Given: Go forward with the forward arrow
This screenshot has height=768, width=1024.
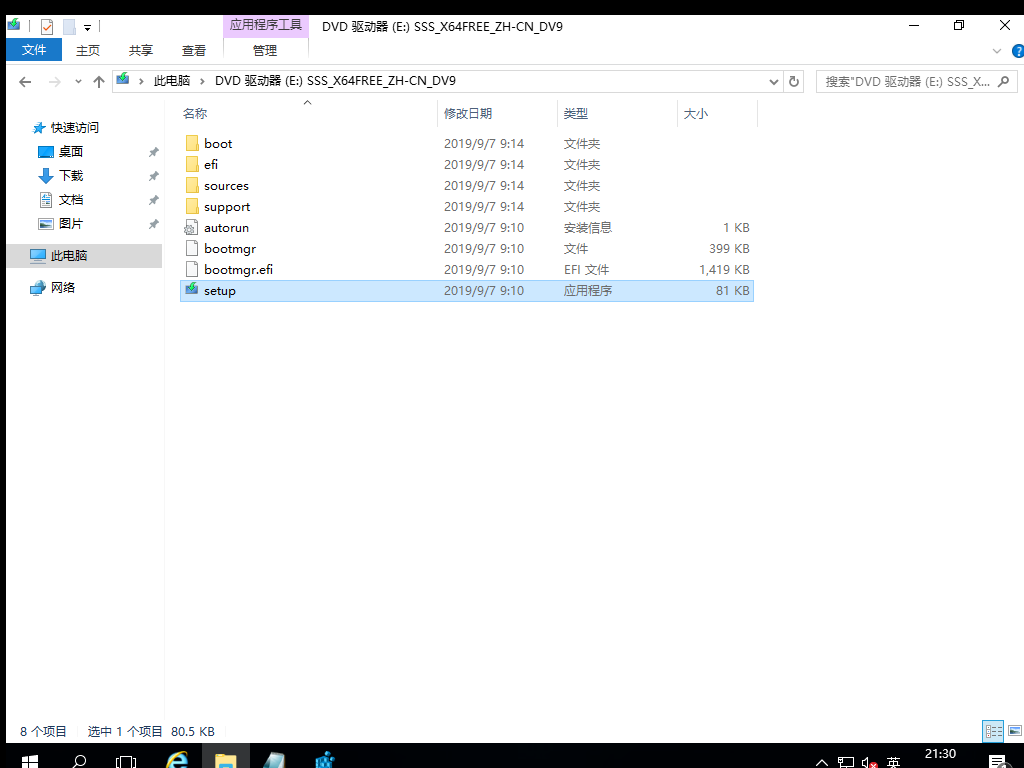Looking at the screenshot, I should 55,82.
